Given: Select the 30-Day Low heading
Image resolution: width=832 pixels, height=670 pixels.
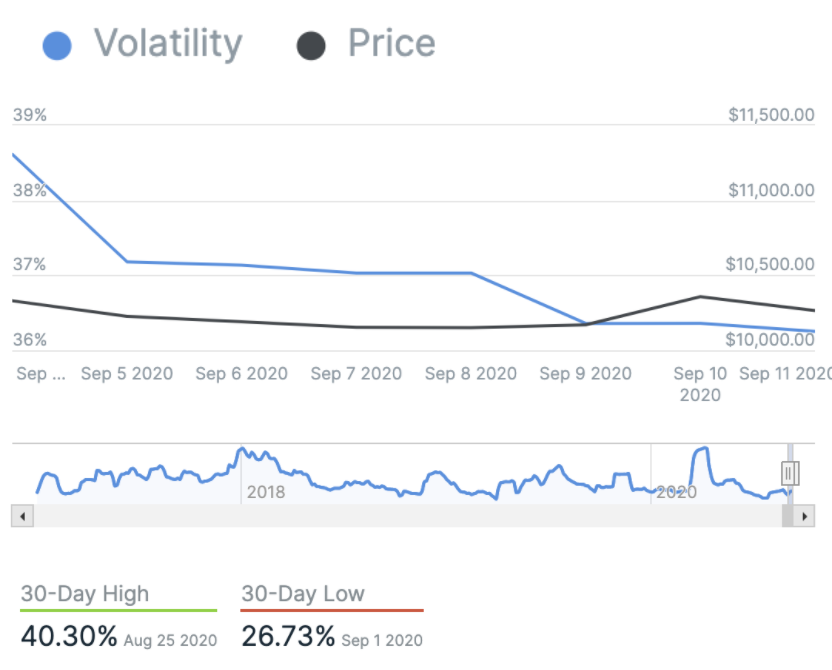Looking at the screenshot, I should (x=303, y=594).
